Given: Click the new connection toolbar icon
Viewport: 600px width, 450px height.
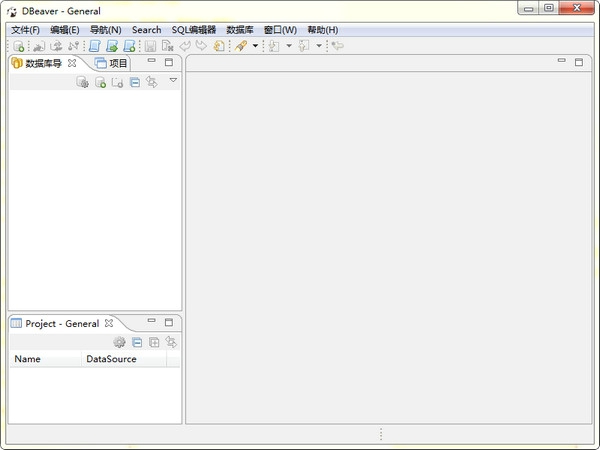Looking at the screenshot, I should click(x=19, y=46).
